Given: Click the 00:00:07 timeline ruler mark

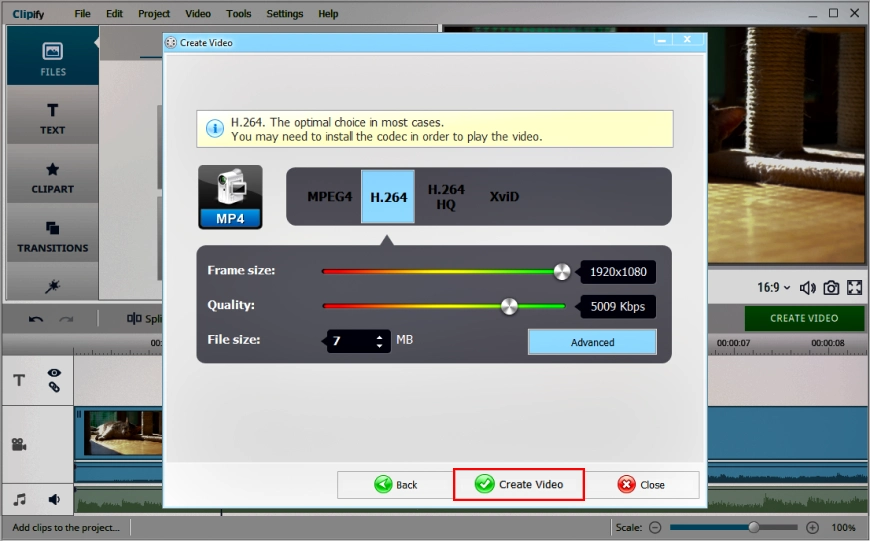Looking at the screenshot, I should click(733, 343).
